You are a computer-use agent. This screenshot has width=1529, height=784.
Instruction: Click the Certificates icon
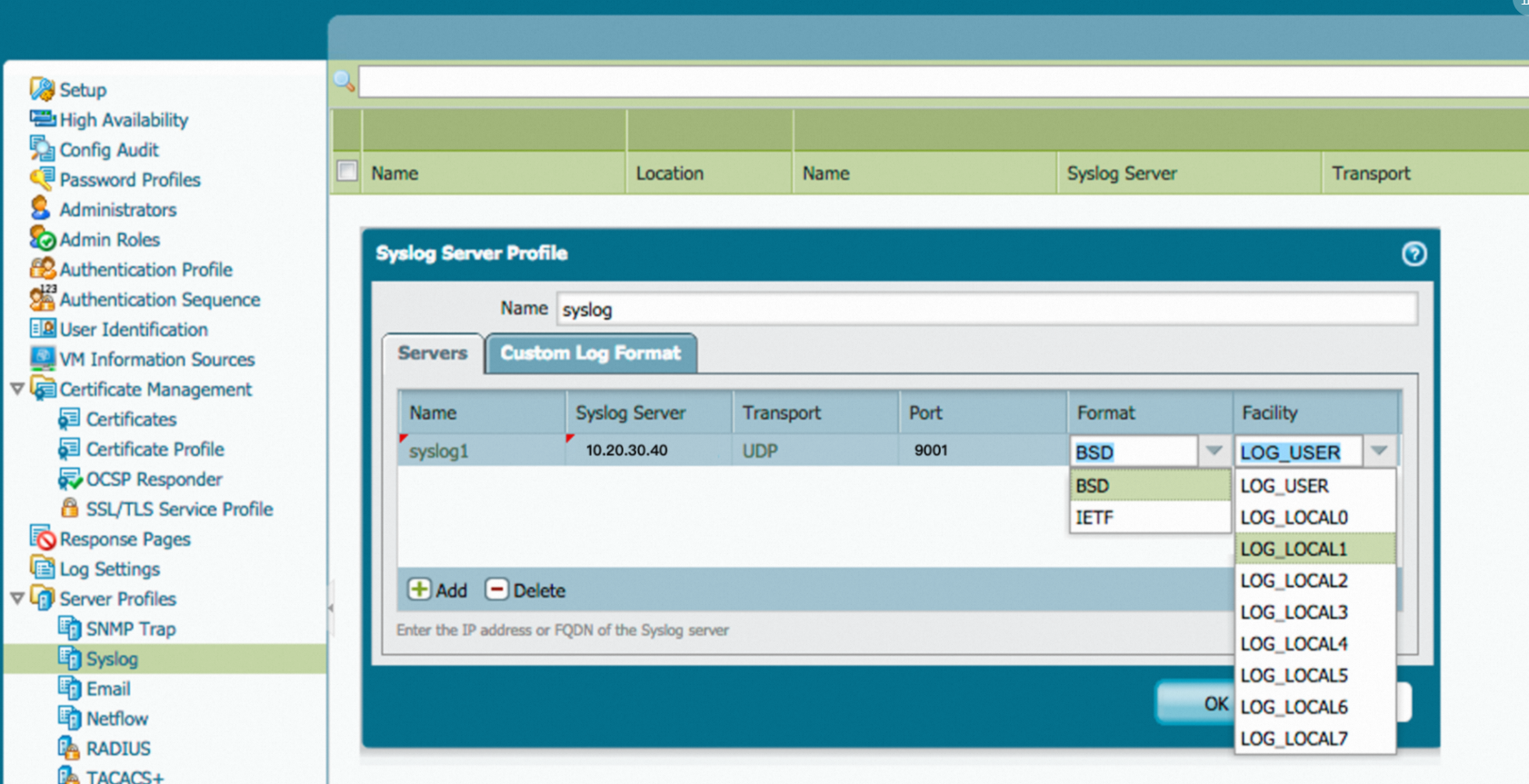69,418
